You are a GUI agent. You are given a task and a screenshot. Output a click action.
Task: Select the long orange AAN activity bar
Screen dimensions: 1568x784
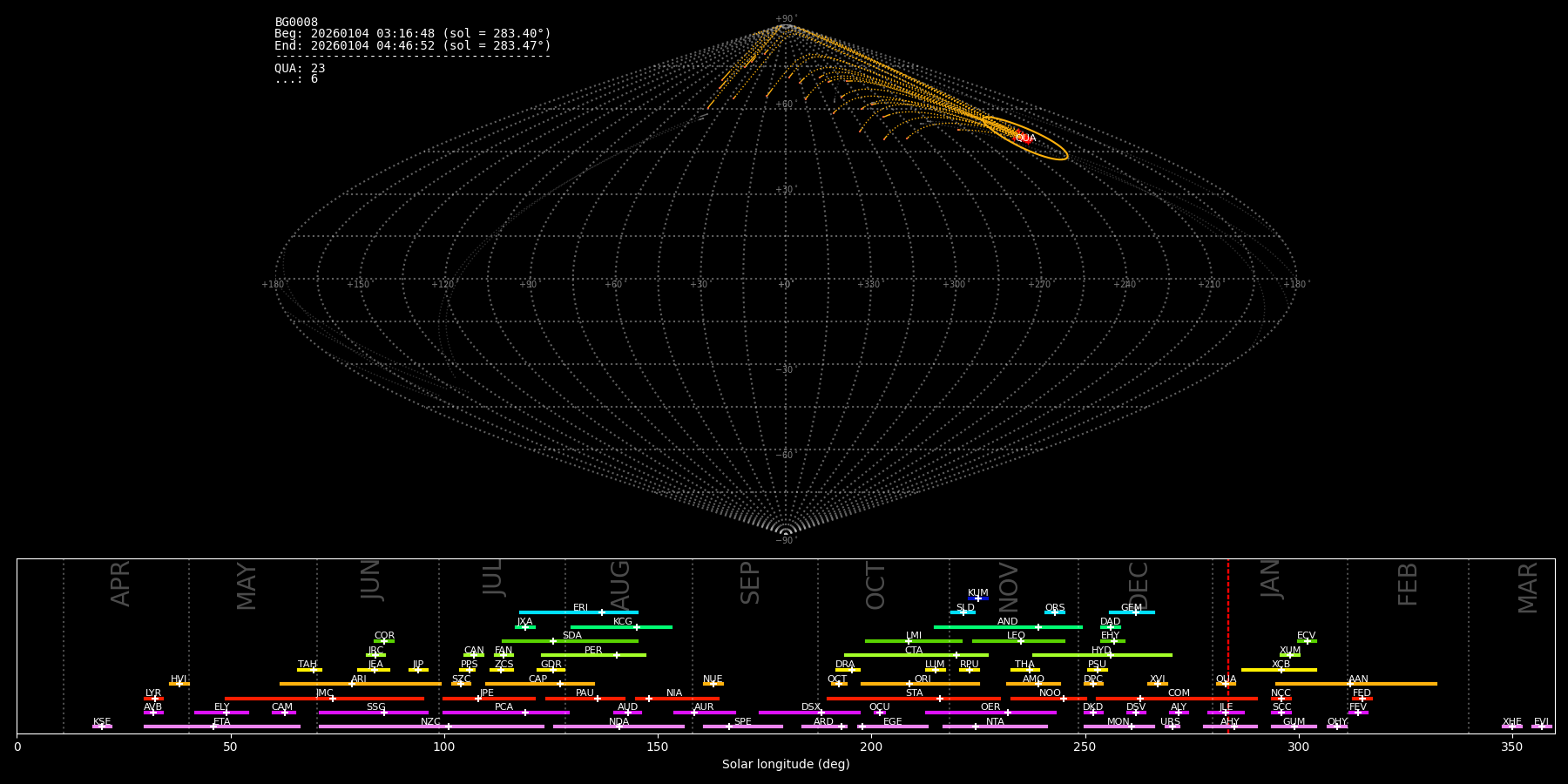click(1394, 684)
